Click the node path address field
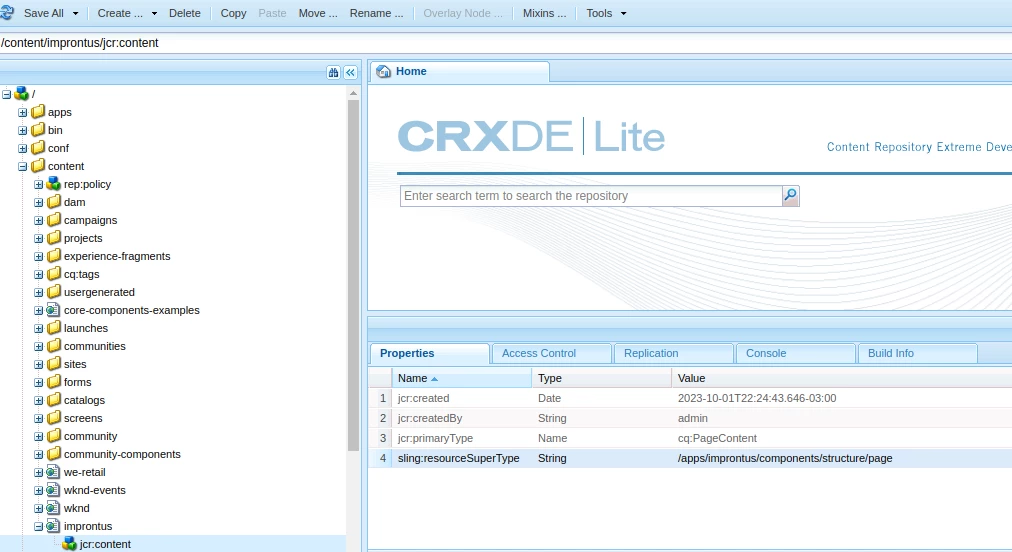 click(x=506, y=43)
